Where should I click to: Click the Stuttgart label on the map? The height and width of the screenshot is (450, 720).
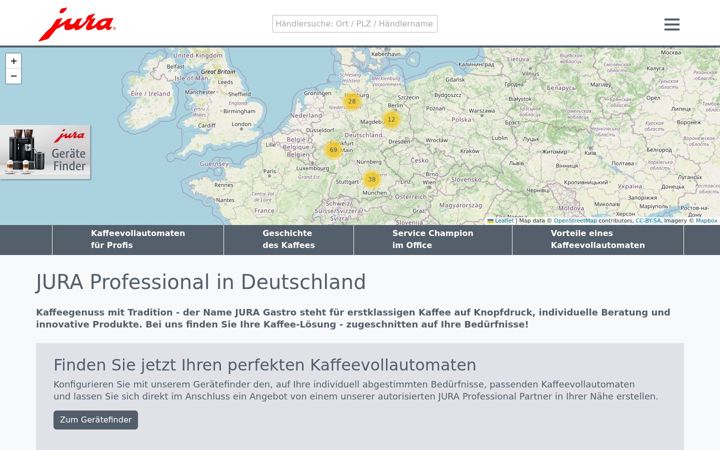coord(347,182)
